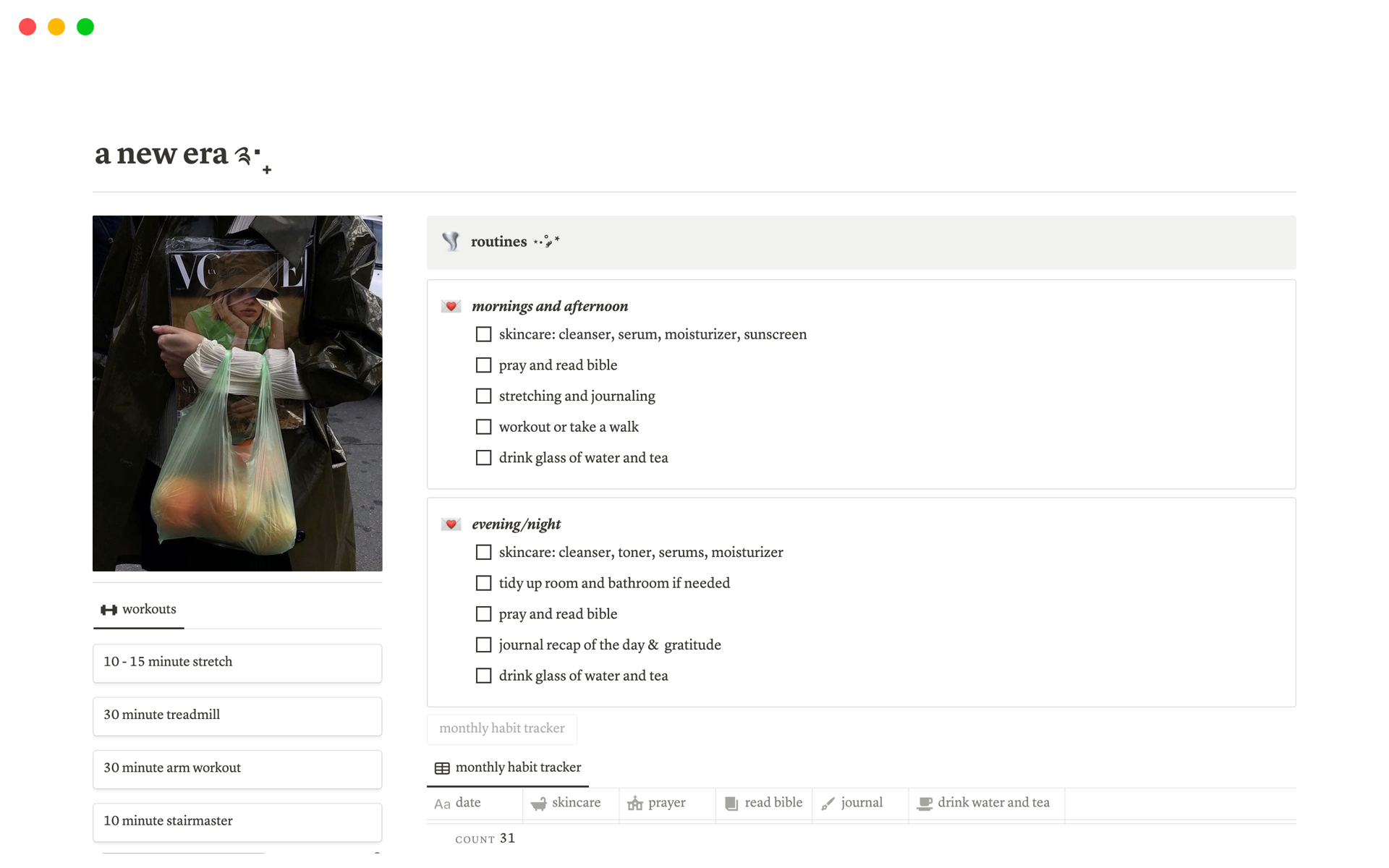Click the bathtub icon on skincare column

tap(538, 804)
